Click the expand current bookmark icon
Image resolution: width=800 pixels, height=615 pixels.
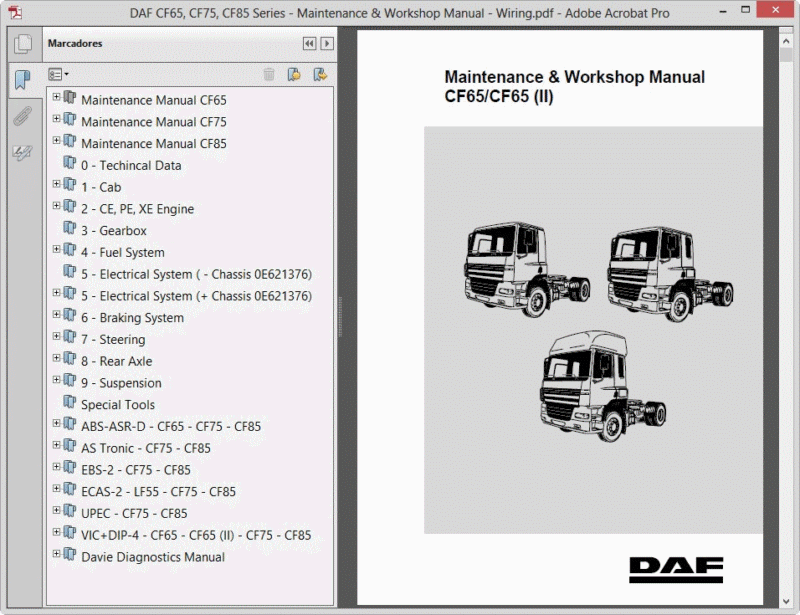(x=320, y=75)
